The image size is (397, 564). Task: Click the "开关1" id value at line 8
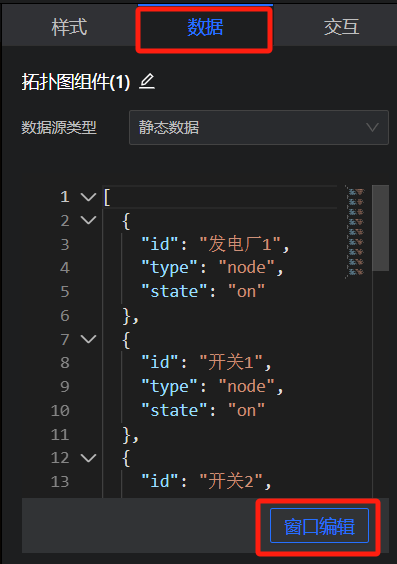[x=231, y=363]
